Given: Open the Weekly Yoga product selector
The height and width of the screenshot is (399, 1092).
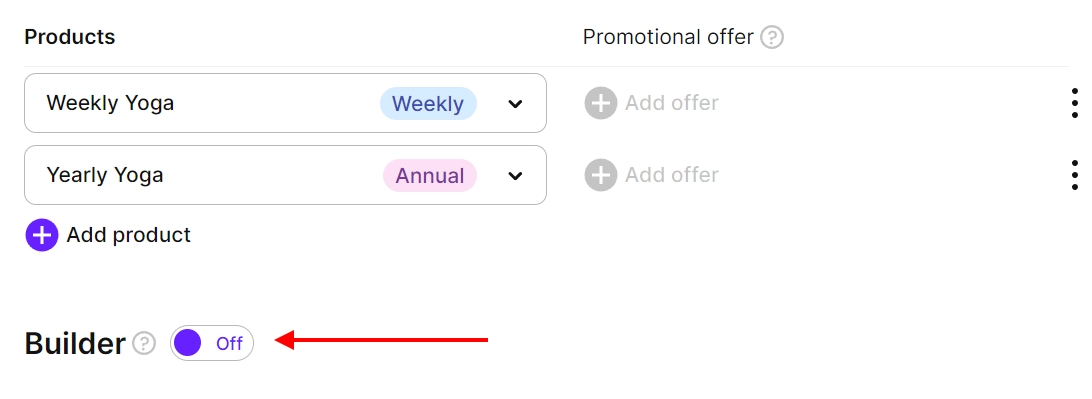Looking at the screenshot, I should coord(285,103).
